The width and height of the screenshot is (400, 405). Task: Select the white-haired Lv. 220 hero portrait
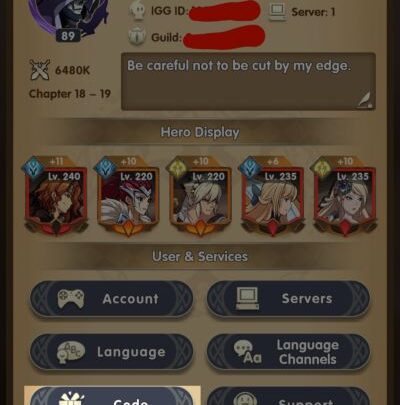200,196
